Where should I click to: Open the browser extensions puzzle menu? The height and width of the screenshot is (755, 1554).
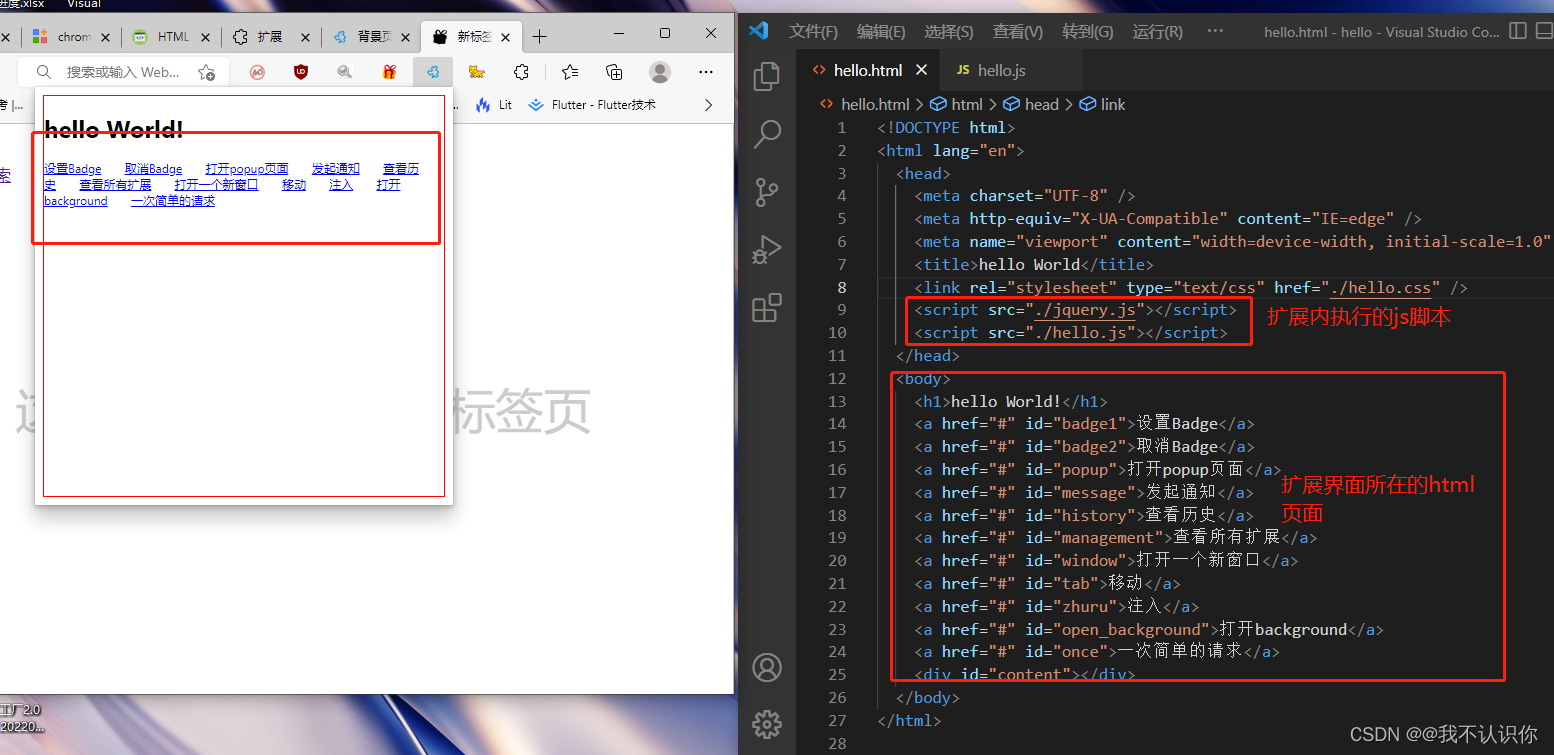pyautogui.click(x=521, y=72)
